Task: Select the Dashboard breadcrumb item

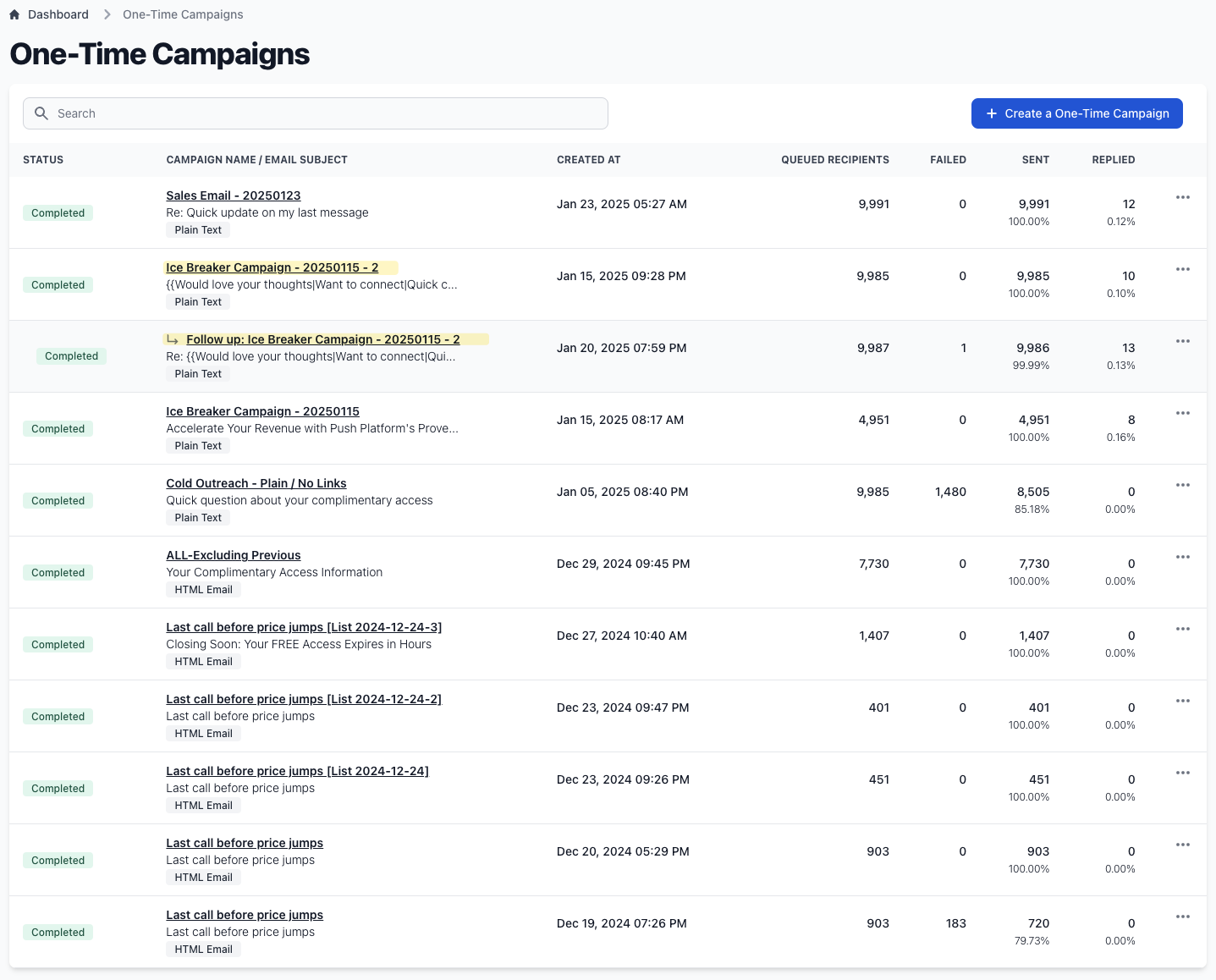Action: click(x=58, y=14)
